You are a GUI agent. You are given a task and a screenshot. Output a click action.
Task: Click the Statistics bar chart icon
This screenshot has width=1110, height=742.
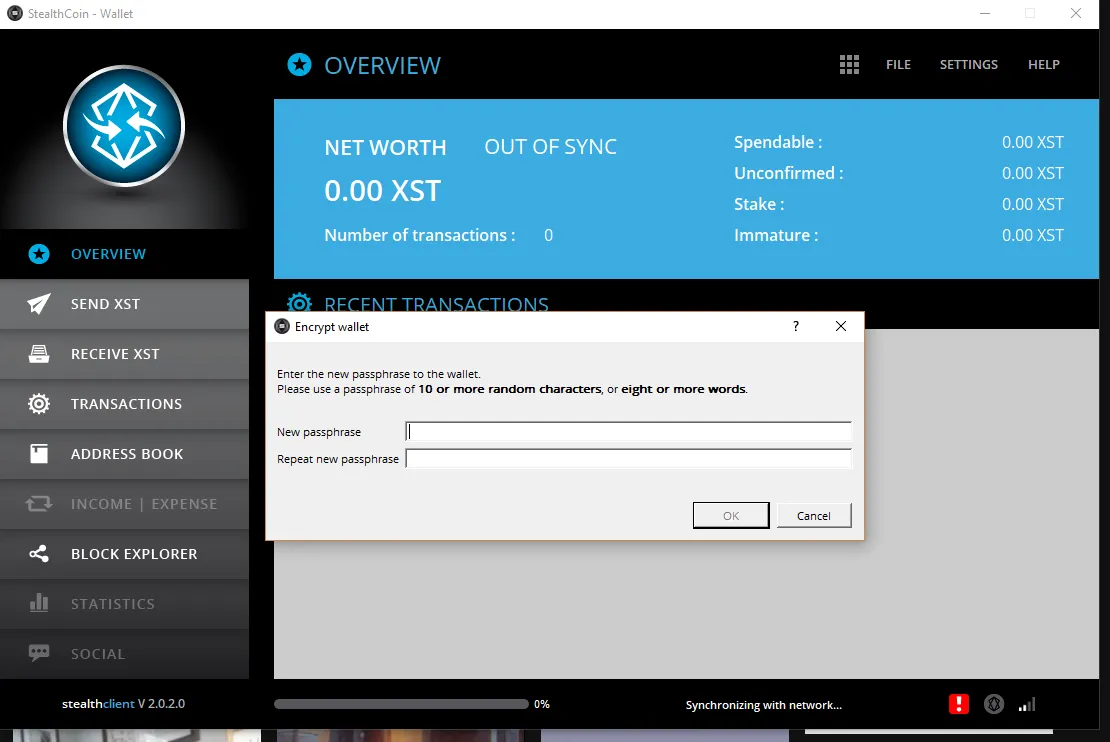pyautogui.click(x=39, y=603)
